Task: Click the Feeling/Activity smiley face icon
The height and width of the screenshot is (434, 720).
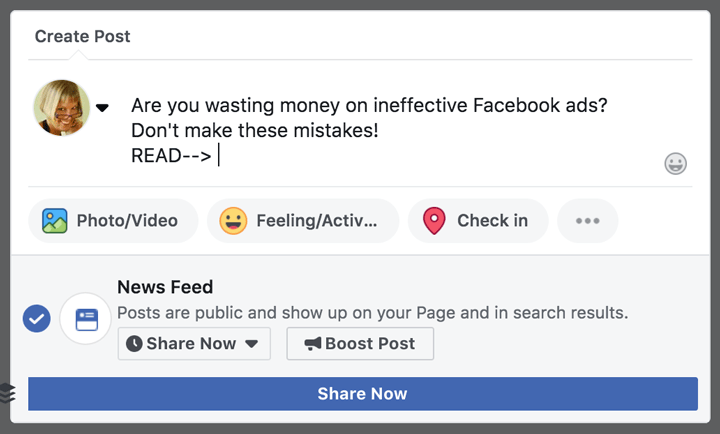Action: click(233, 221)
